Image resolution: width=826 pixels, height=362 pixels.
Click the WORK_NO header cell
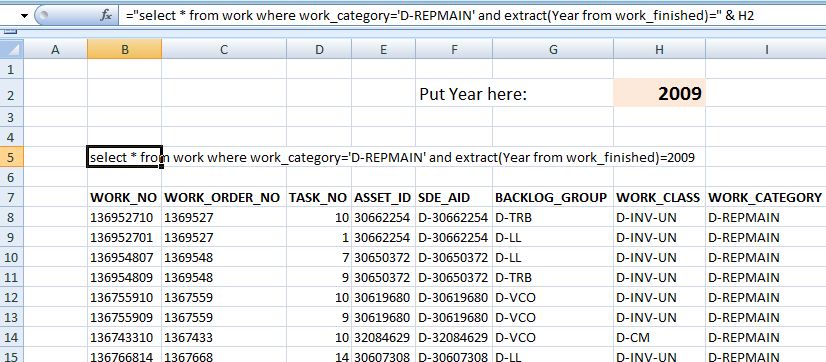[x=124, y=197]
